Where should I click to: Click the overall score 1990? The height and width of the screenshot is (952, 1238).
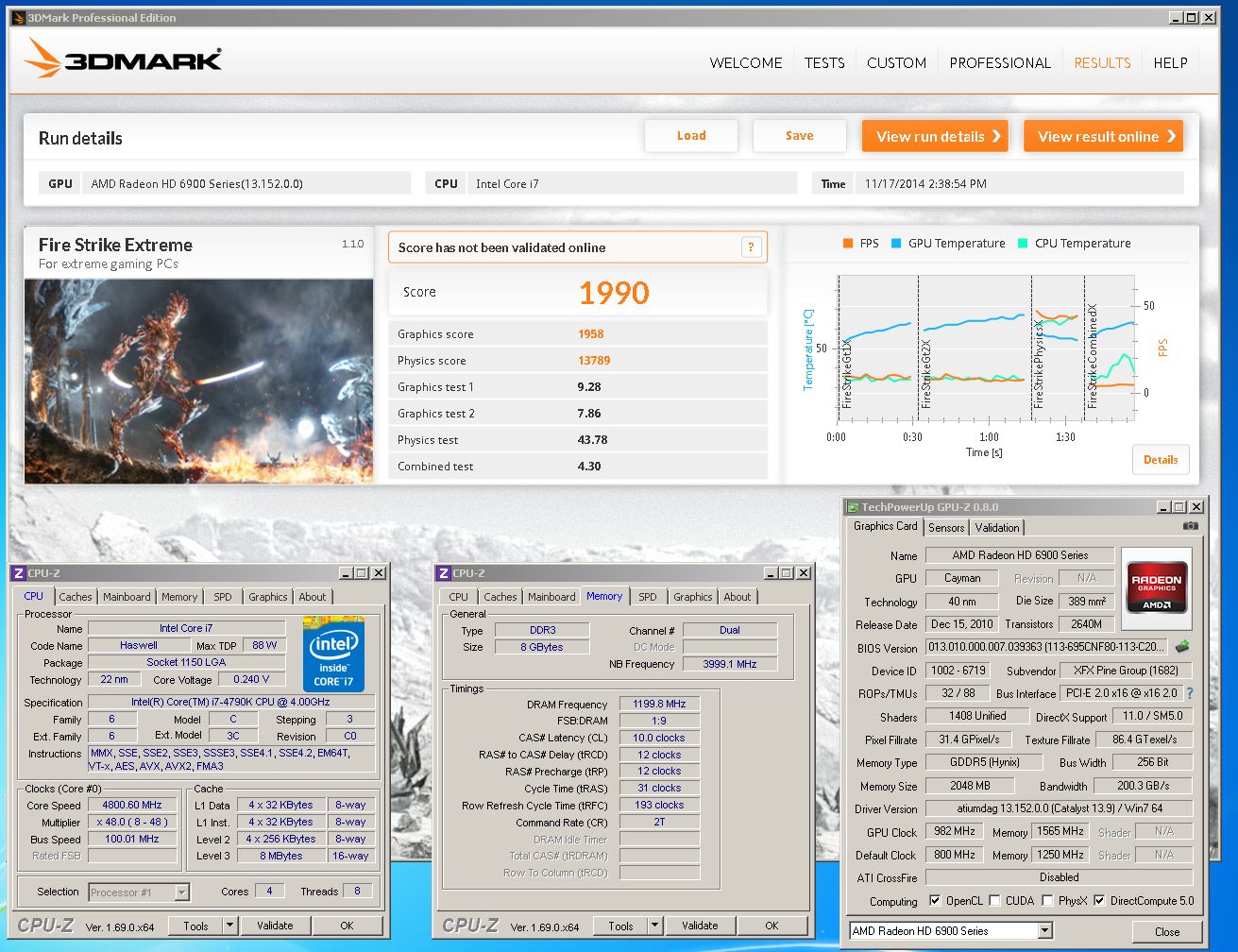coord(614,293)
